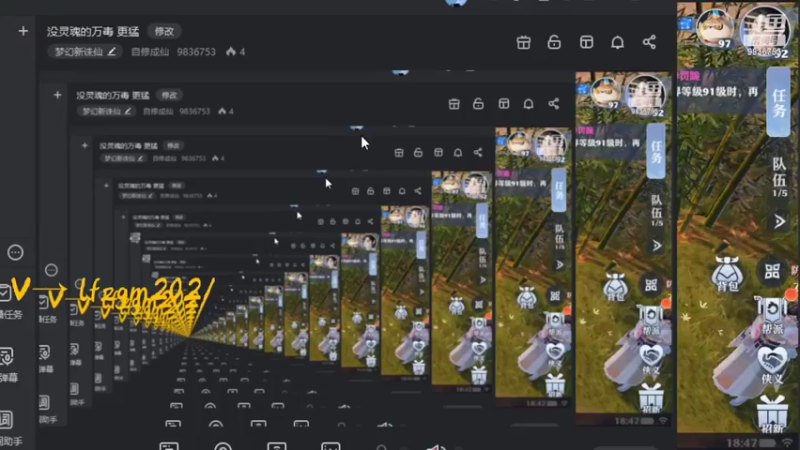Select the 队伍 1/5 tab in the largest game preview
Viewport: 800px width, 450px height.
(779, 177)
